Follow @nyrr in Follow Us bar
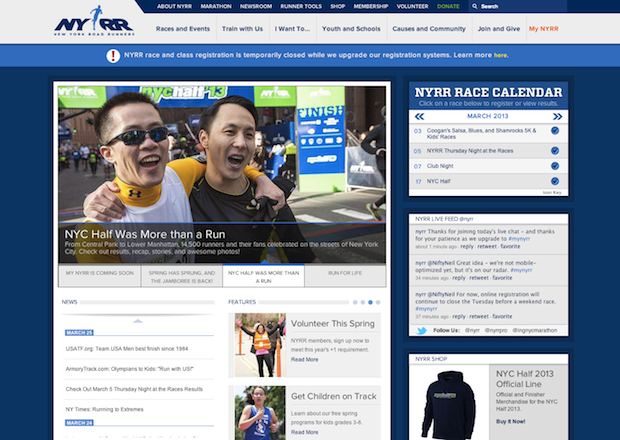Viewport: 620px width, 440px height. coord(472,330)
